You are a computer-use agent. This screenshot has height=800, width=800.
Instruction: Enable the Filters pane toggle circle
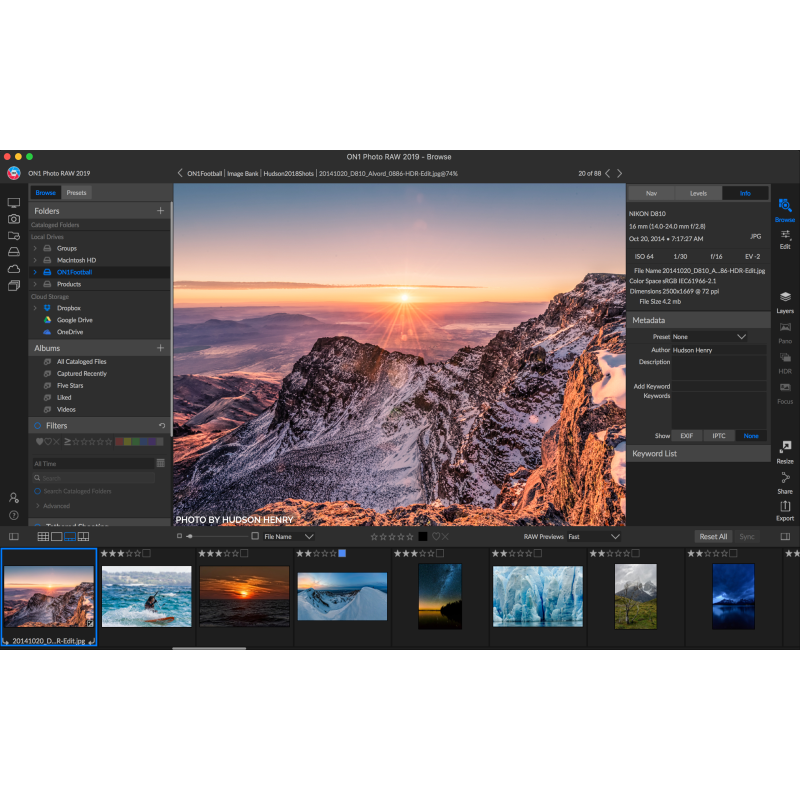37,426
